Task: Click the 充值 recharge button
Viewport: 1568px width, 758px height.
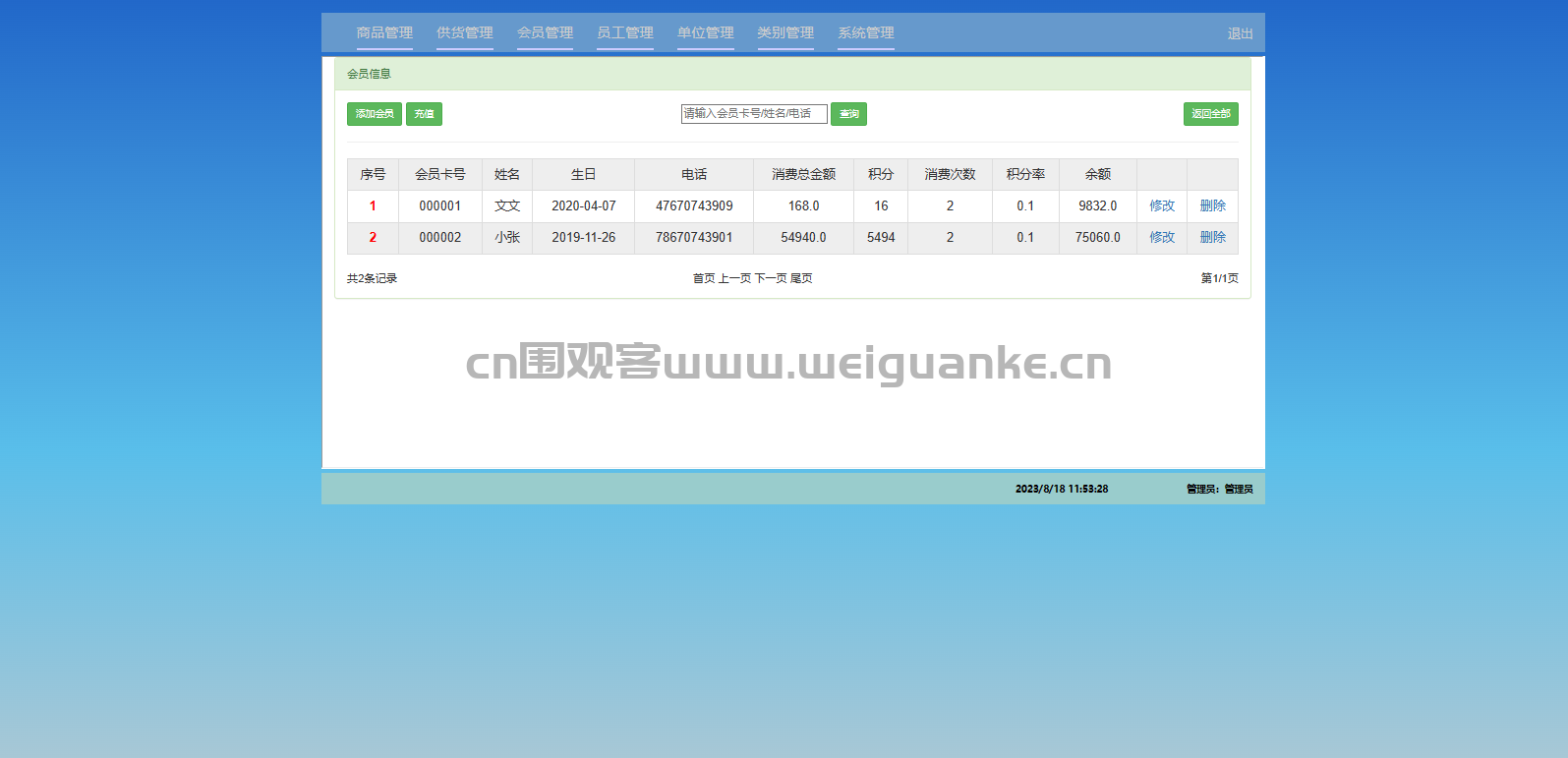Action: (x=424, y=114)
